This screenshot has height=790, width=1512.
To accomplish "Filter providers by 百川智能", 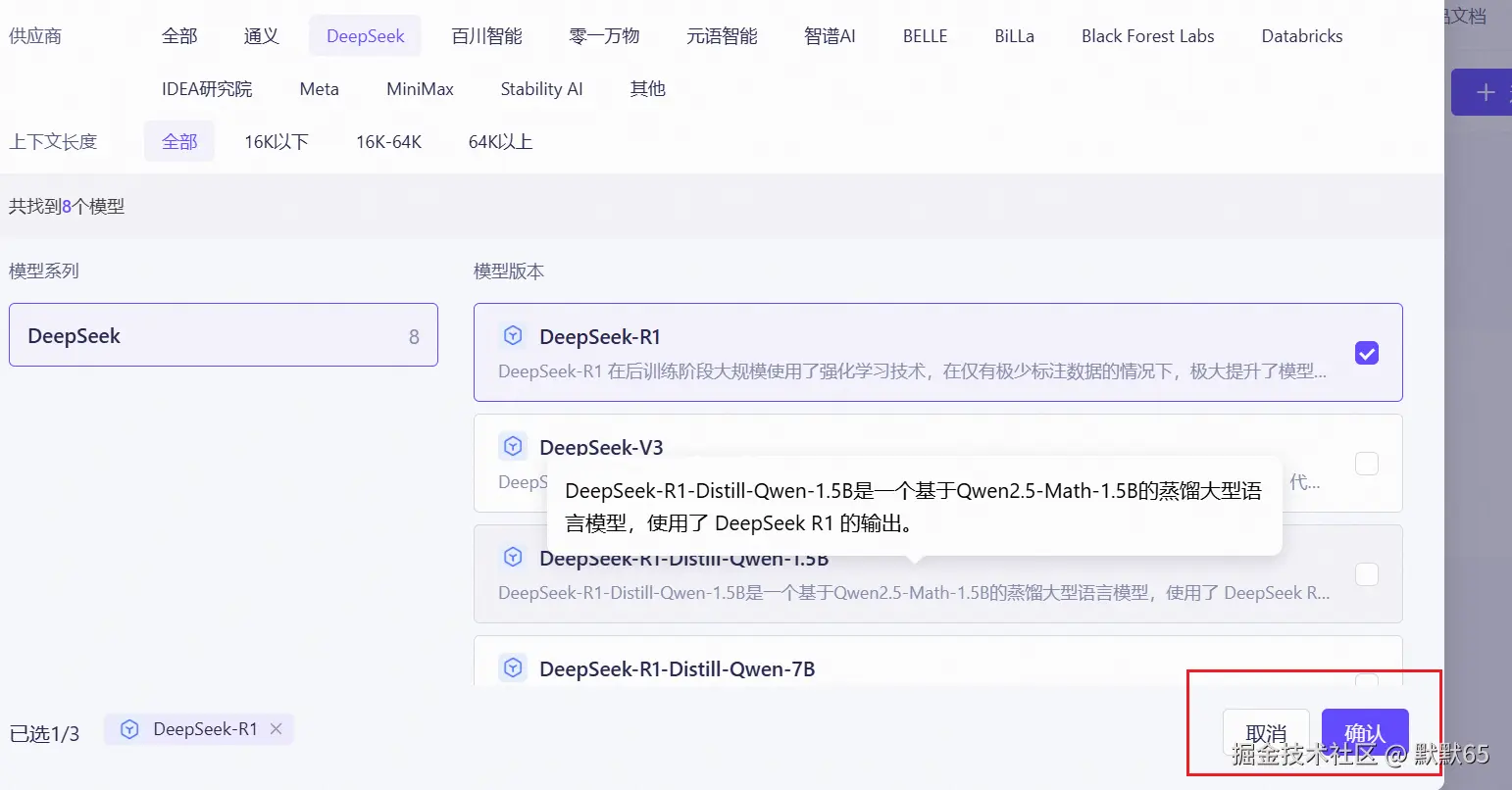I will coord(486,36).
